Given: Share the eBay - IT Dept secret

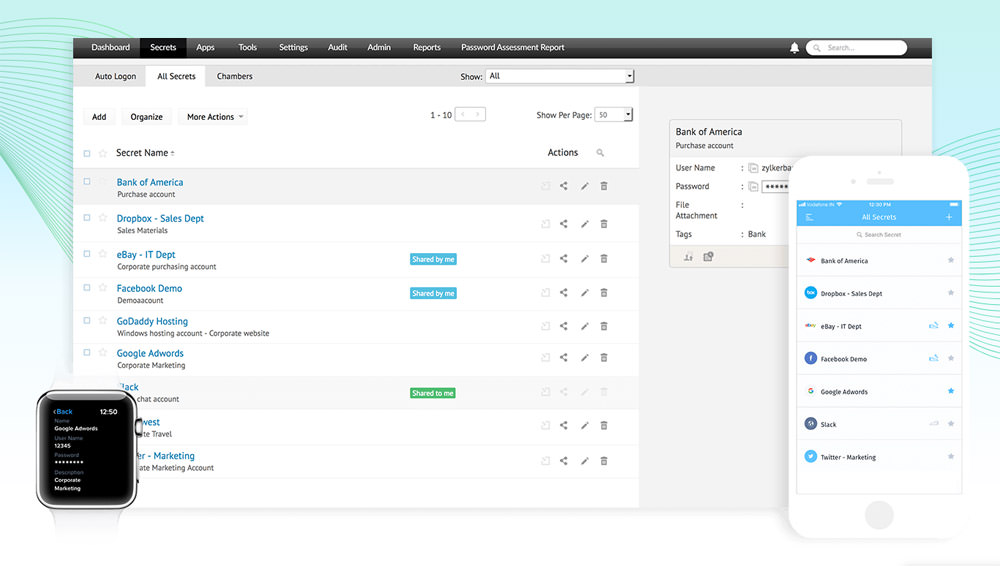Looking at the screenshot, I should tap(564, 258).
